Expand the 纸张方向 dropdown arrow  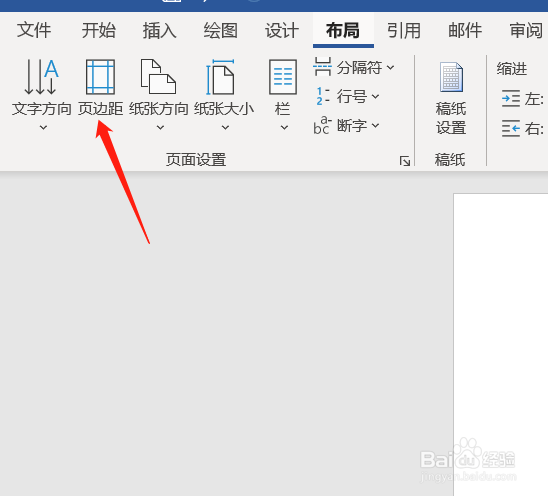[x=160, y=128]
